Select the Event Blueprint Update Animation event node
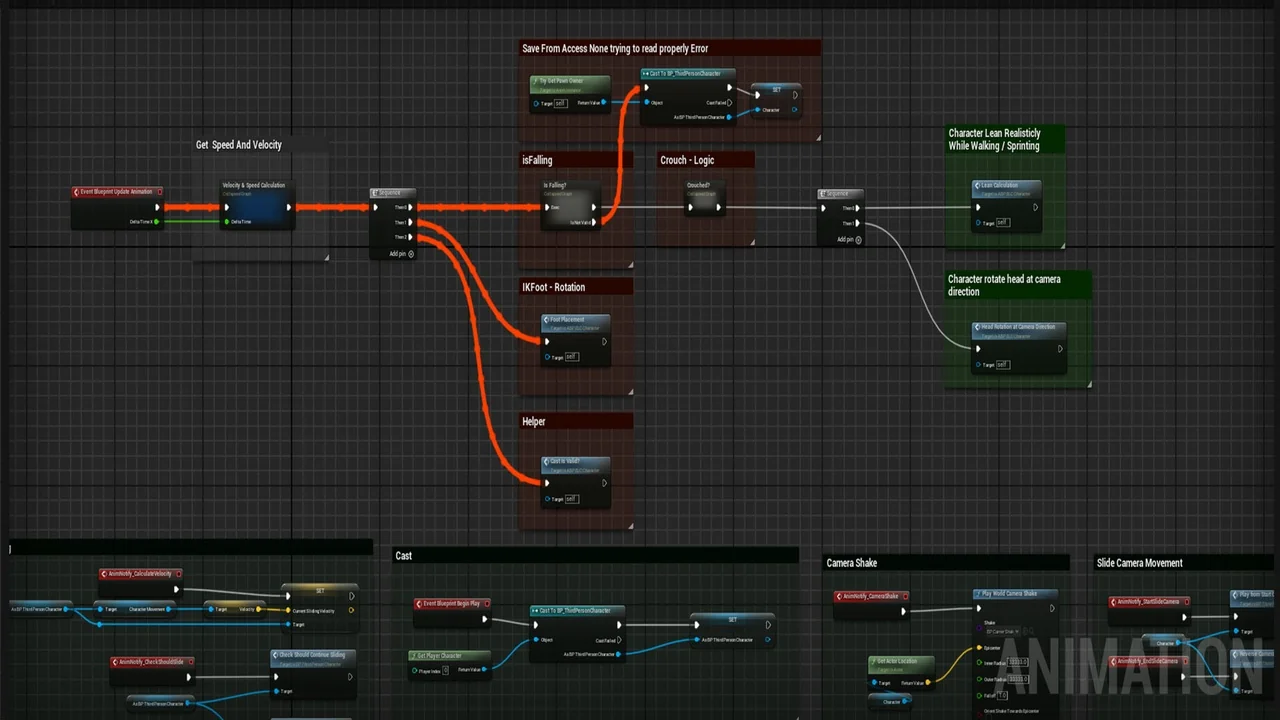Viewport: 1280px width, 720px height. point(115,191)
